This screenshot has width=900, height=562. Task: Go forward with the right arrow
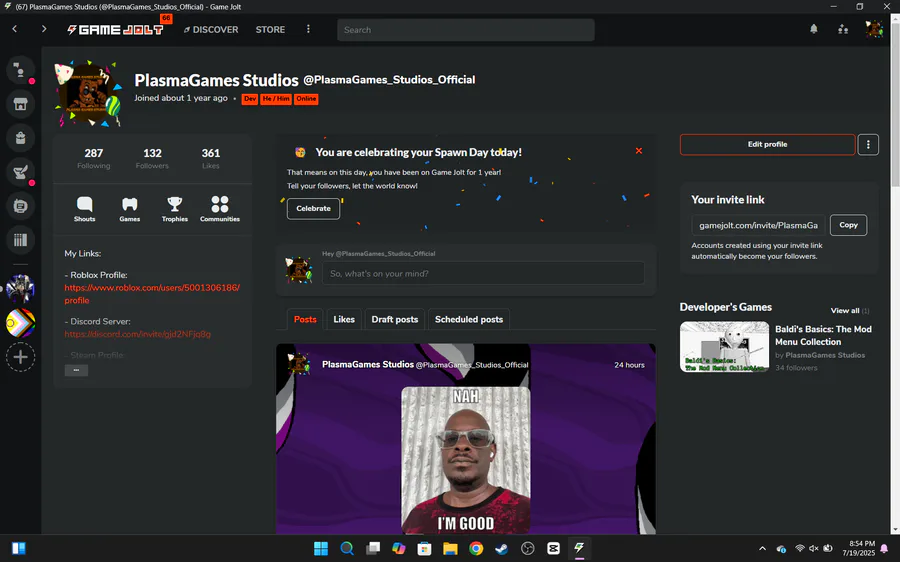[44, 29]
